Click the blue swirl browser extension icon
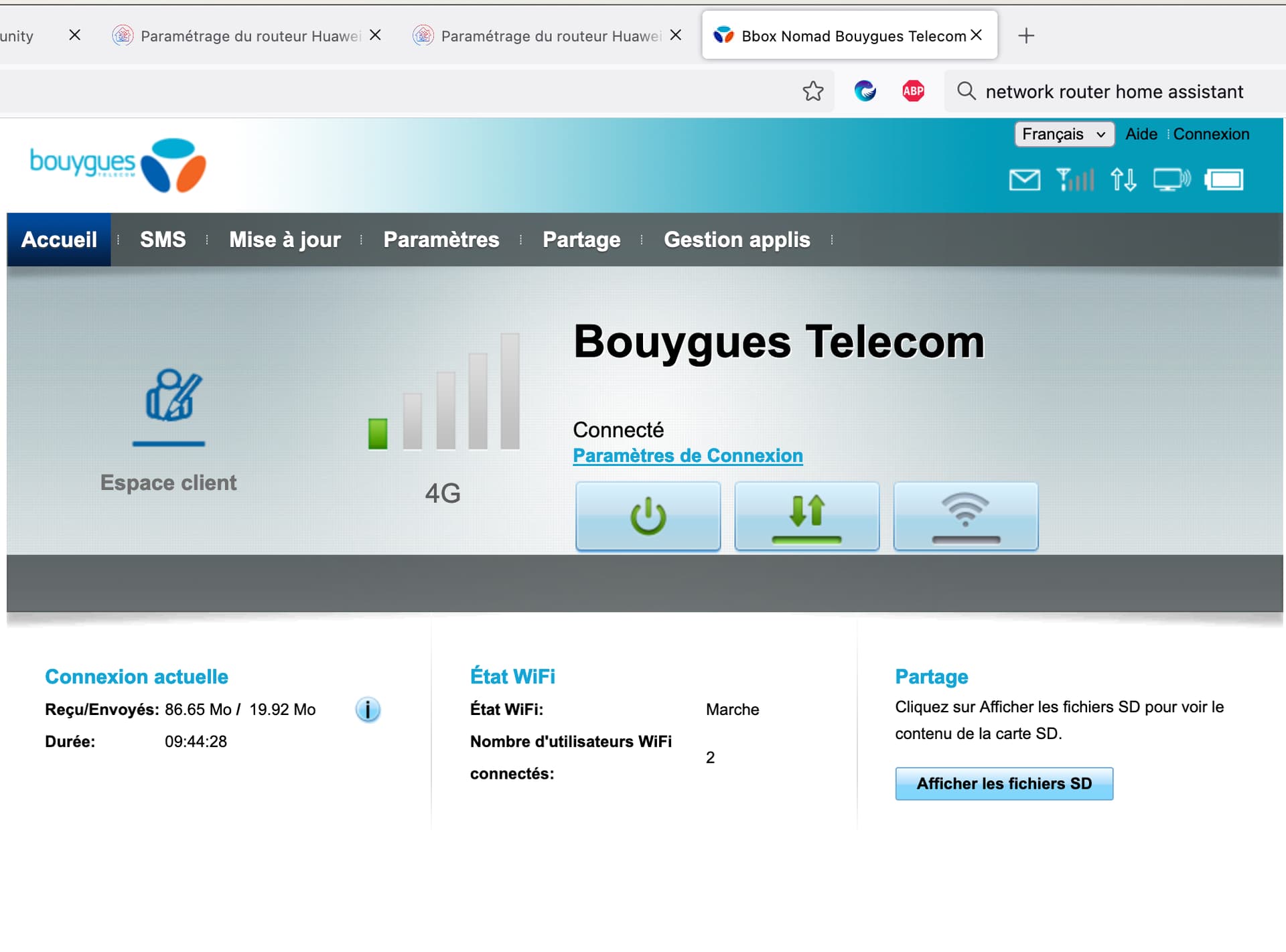The height and width of the screenshot is (952, 1286). pos(865,91)
